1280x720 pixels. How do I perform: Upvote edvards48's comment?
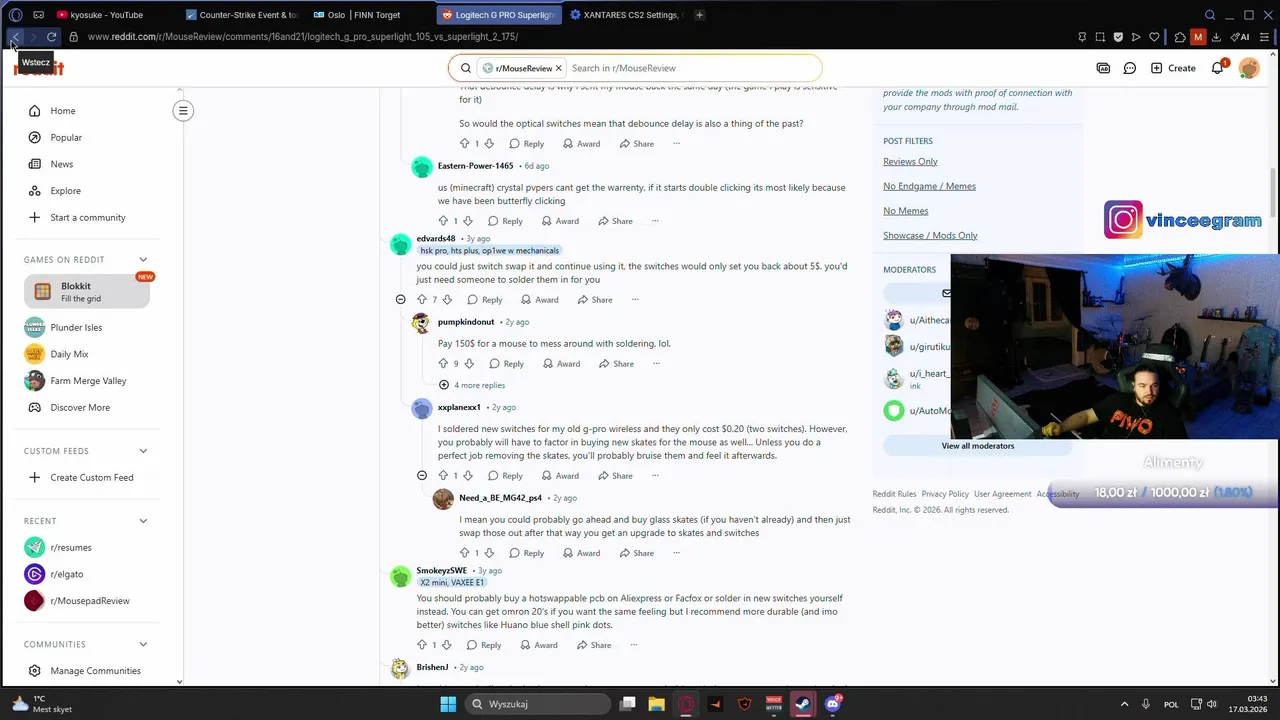(x=422, y=300)
